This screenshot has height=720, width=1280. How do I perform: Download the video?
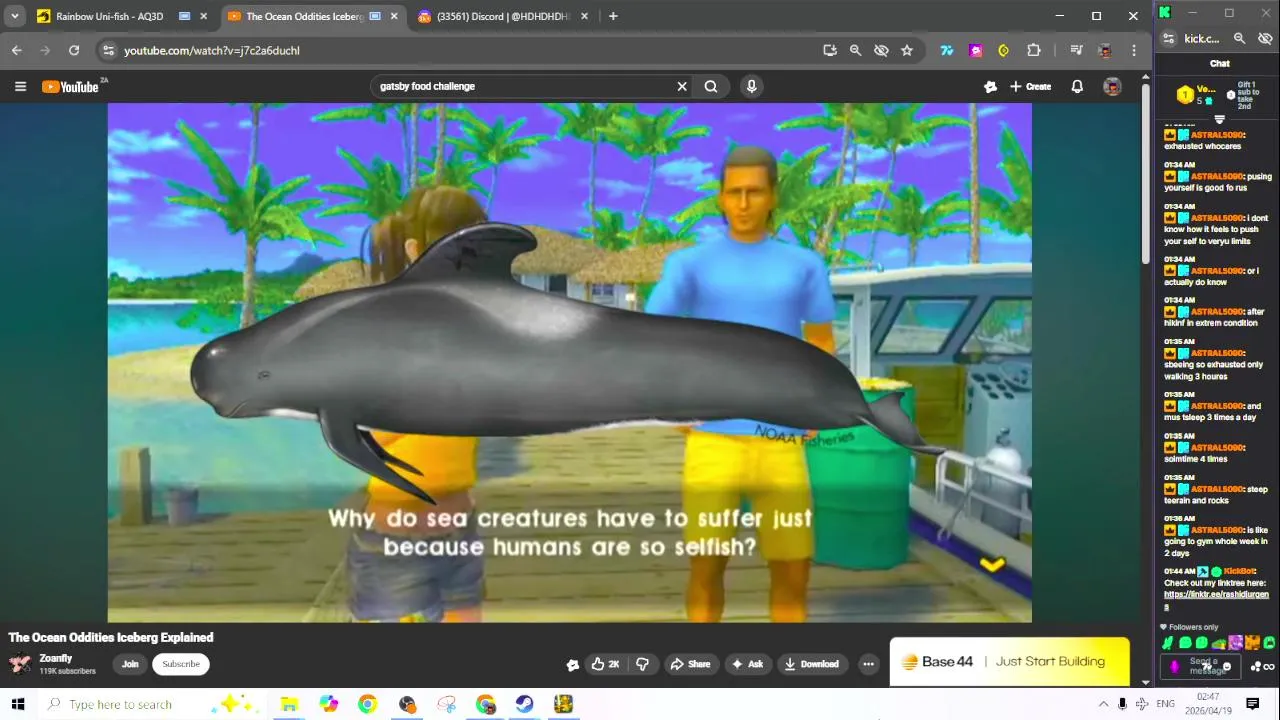click(811, 664)
